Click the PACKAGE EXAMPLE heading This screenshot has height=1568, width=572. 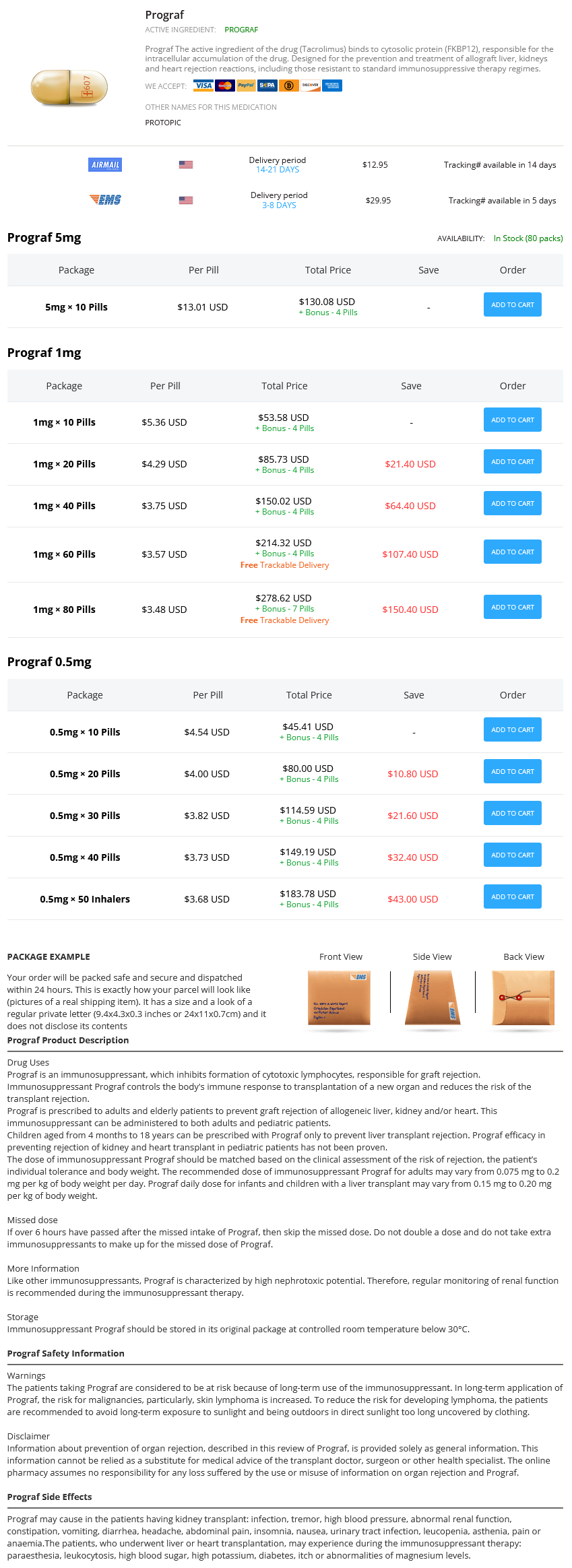pos(49,956)
